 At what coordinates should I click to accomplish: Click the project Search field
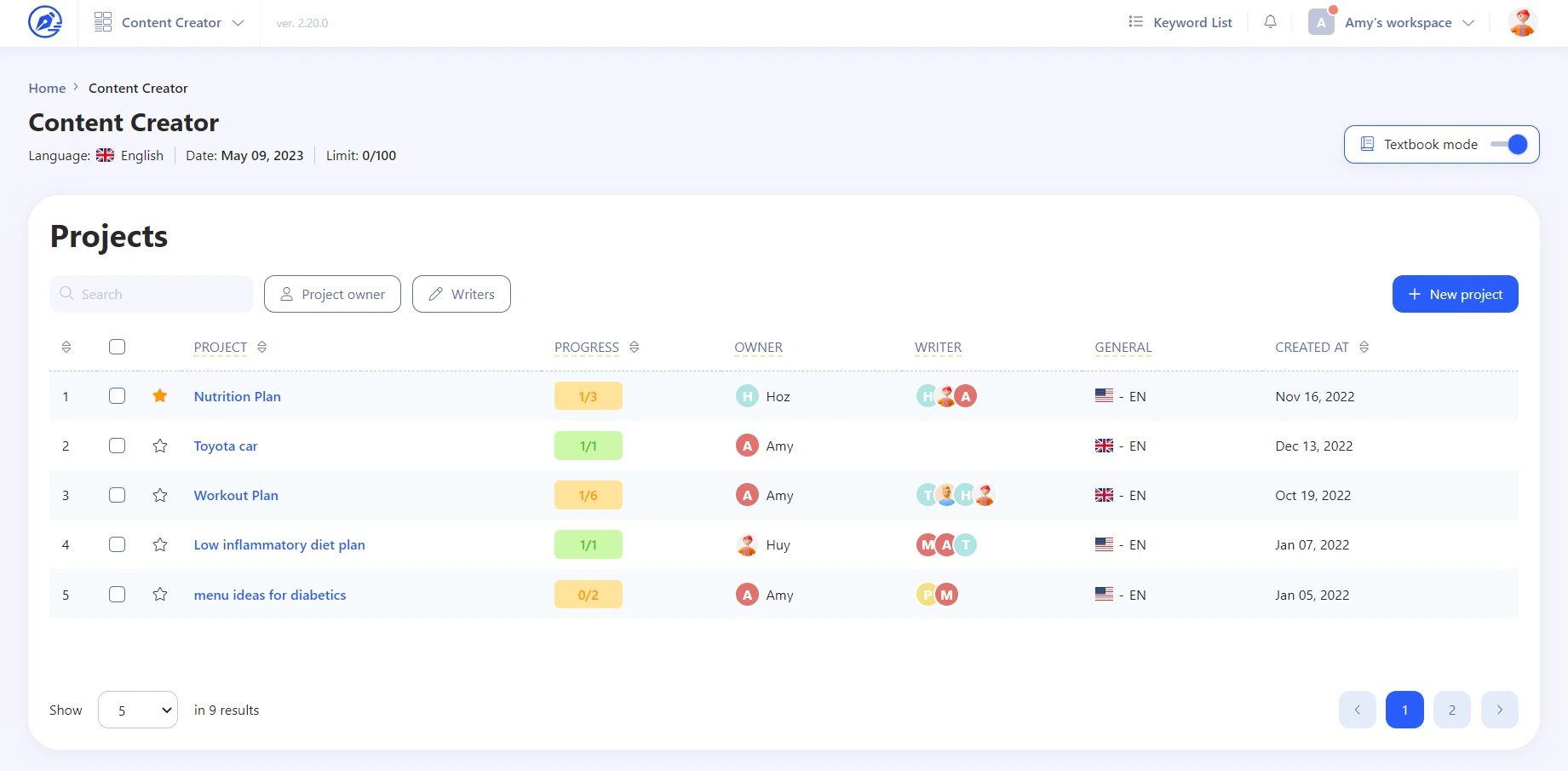tap(153, 294)
